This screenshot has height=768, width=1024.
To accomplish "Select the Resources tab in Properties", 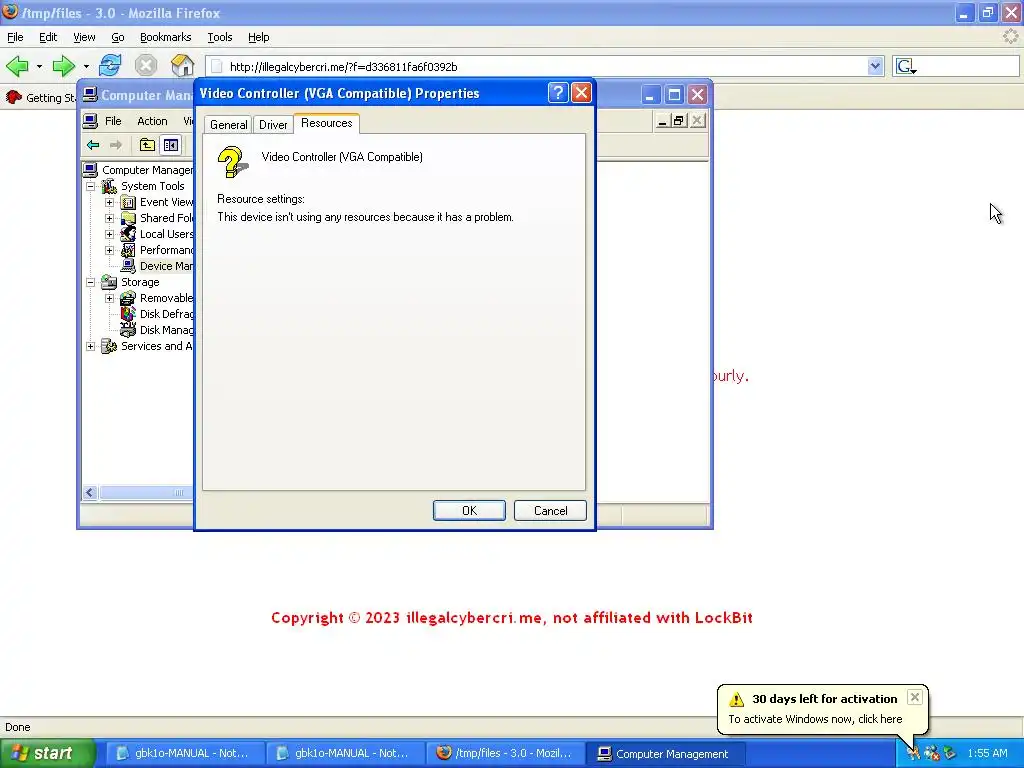I will (327, 123).
